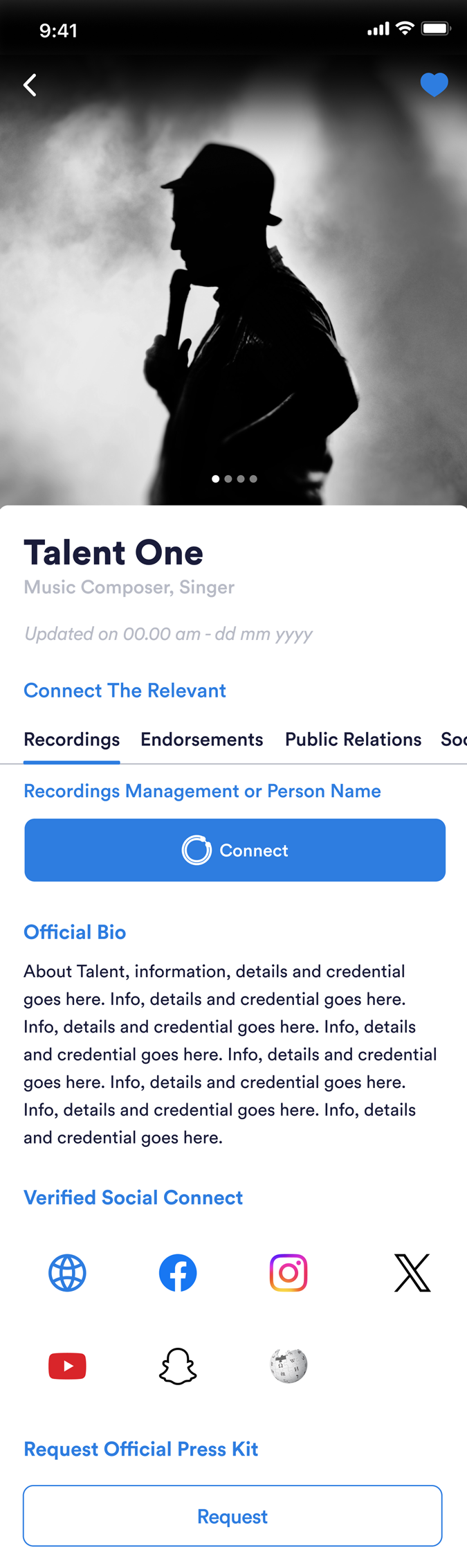
Task: Switch to the Endorsements tab
Action: [202, 740]
